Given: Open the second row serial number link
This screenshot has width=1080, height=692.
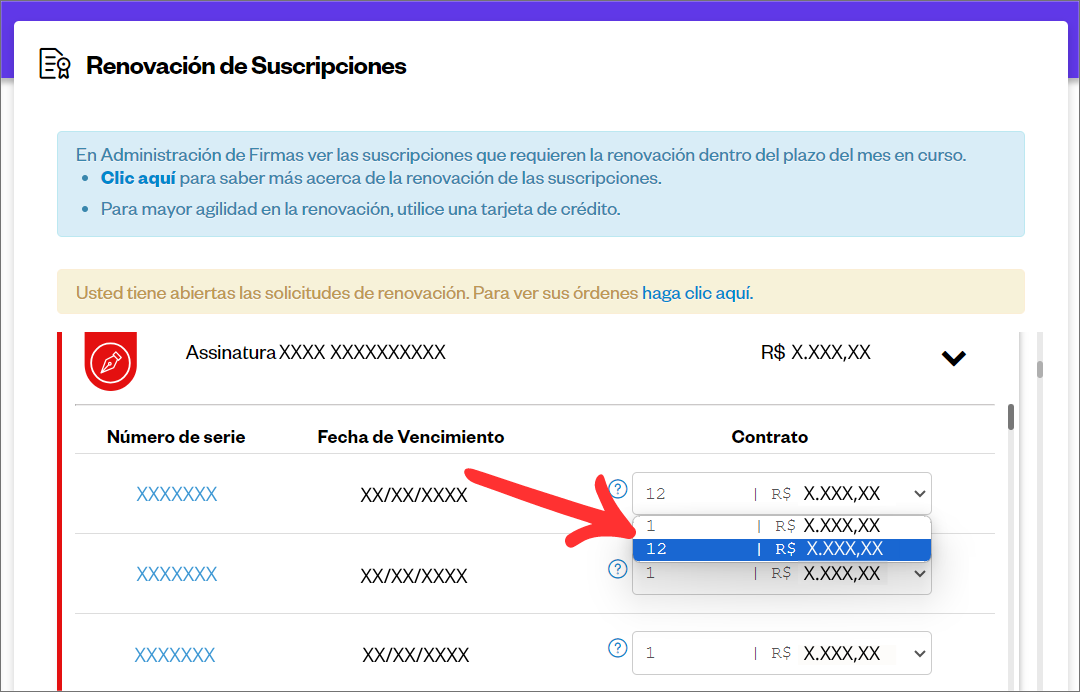Looking at the screenshot, I should (x=177, y=574).
